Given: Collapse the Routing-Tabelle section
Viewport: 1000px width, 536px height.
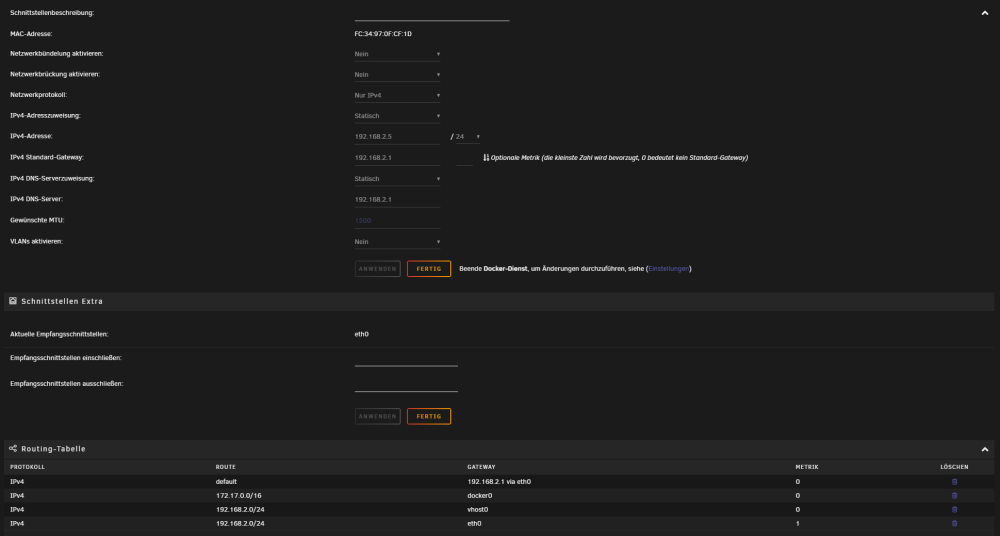Looking at the screenshot, I should coord(985,449).
